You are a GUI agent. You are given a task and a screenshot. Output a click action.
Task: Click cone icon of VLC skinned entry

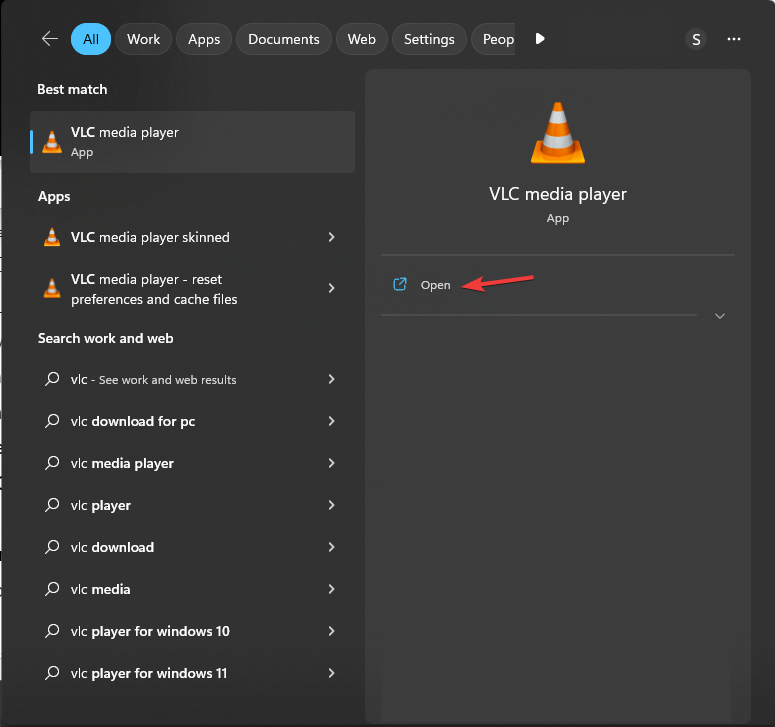(x=52, y=237)
